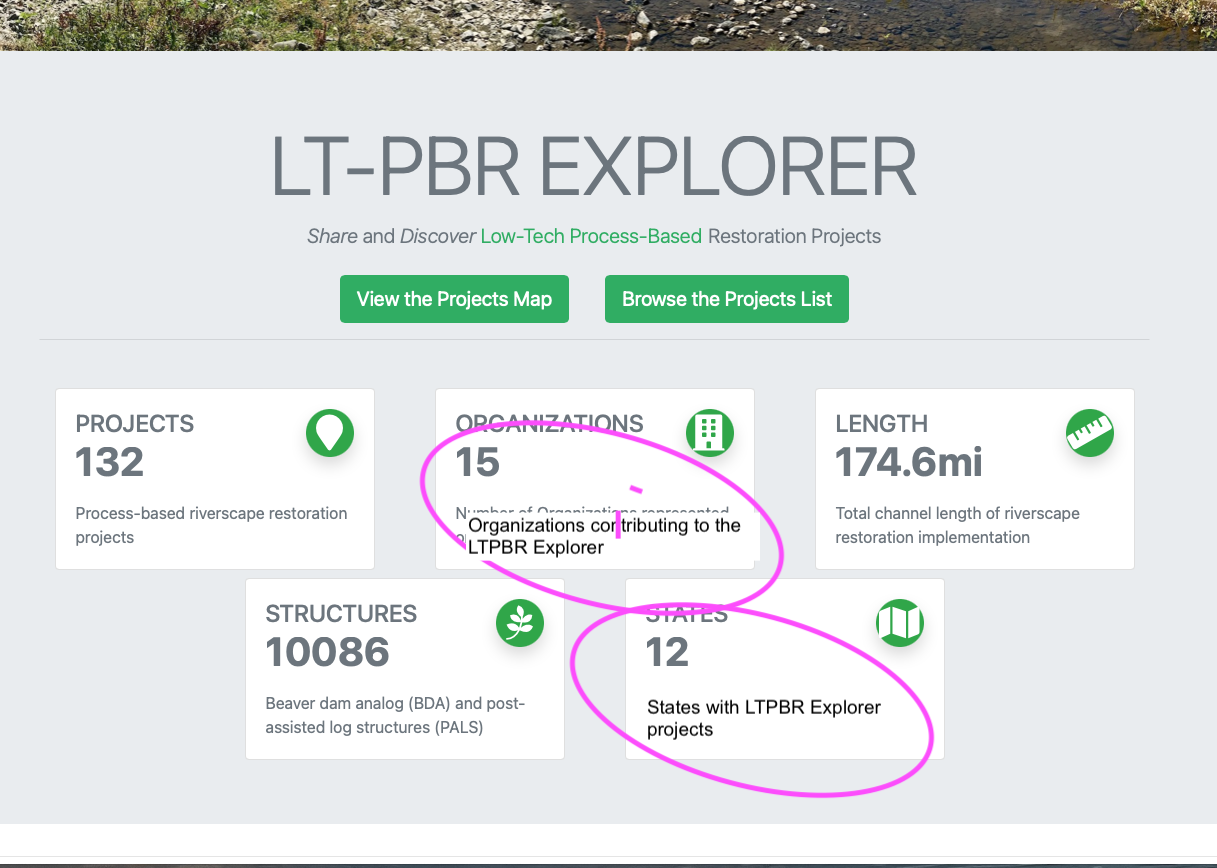Select the STATES statistics card
The width and height of the screenshot is (1217, 868).
[784, 668]
